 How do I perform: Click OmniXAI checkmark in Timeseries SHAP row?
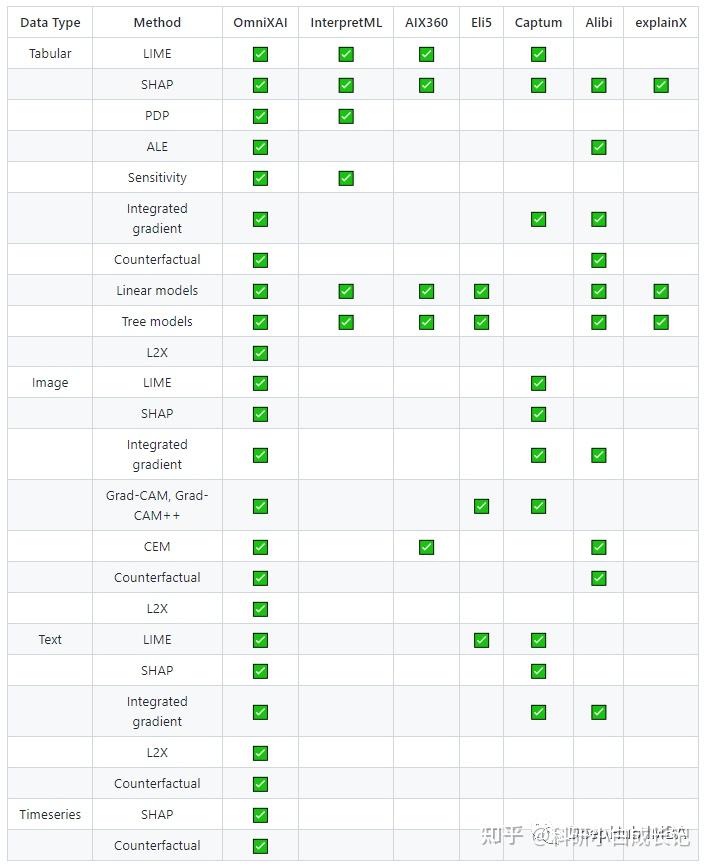tap(260, 815)
